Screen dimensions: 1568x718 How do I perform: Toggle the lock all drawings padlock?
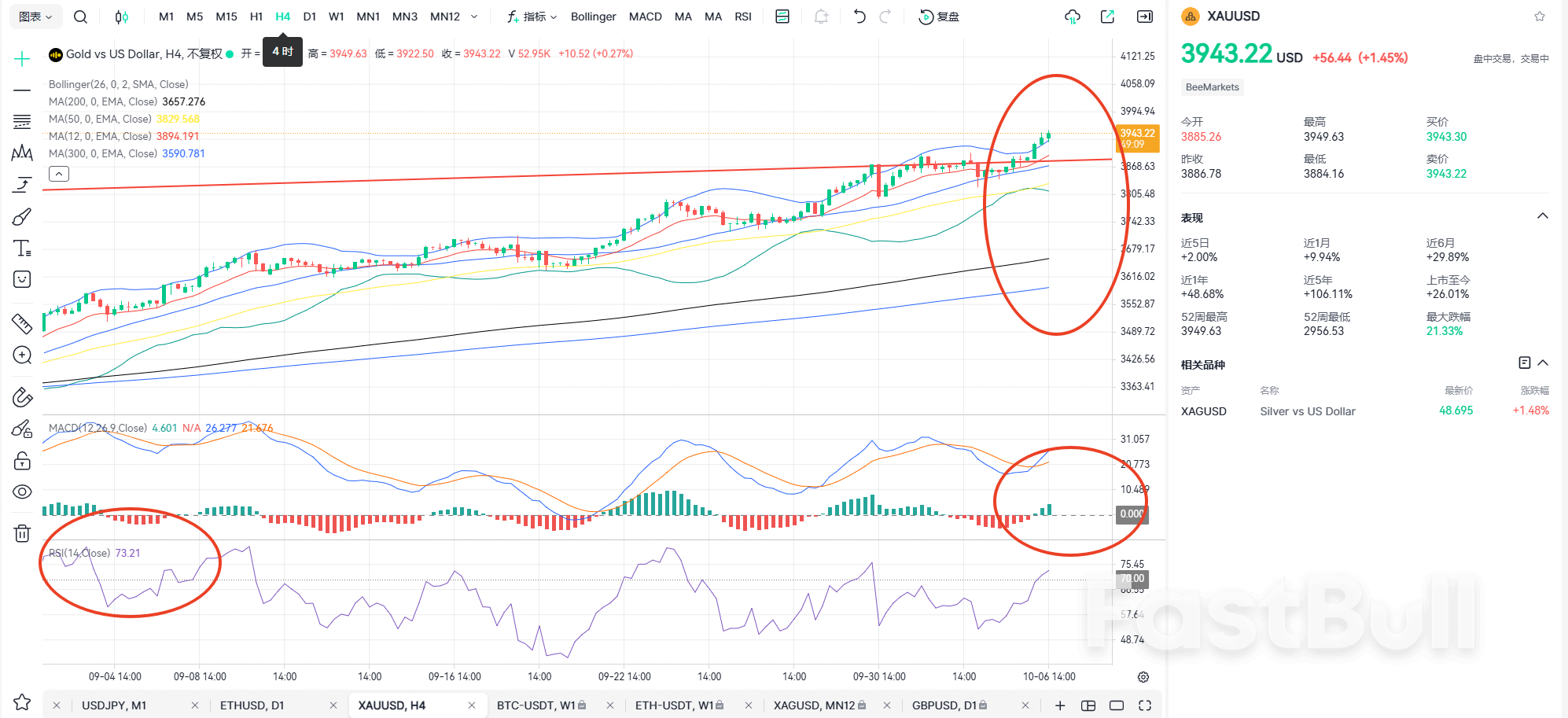pyautogui.click(x=22, y=461)
